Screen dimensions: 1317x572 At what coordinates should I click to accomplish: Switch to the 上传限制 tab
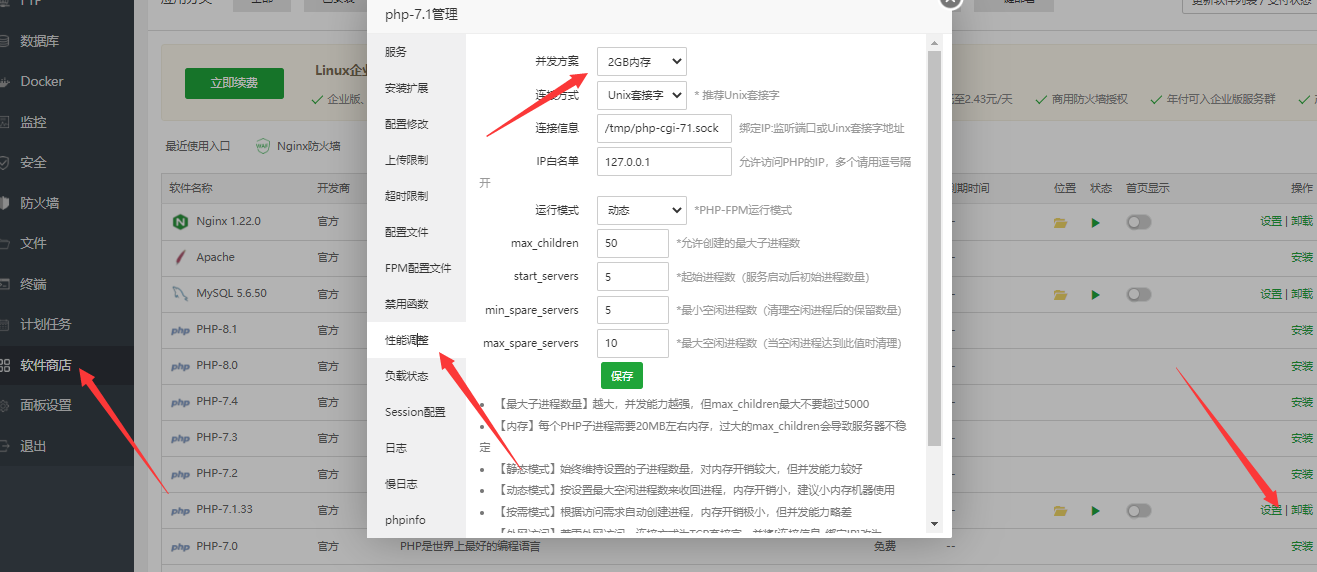coord(416,160)
